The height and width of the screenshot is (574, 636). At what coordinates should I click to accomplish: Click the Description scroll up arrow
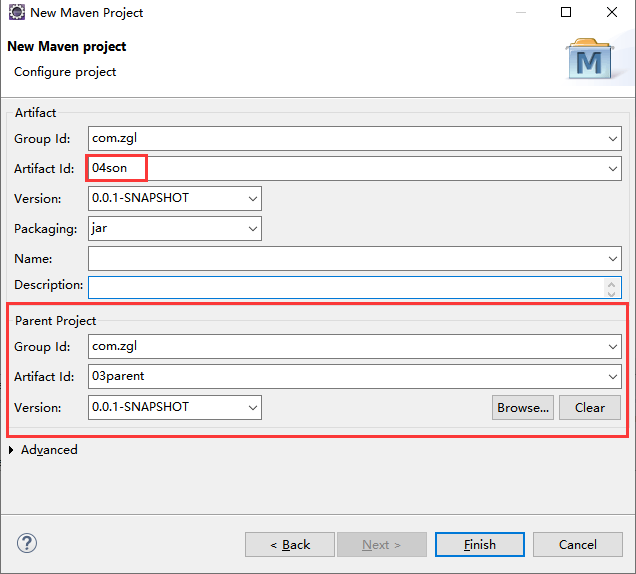coord(612,284)
